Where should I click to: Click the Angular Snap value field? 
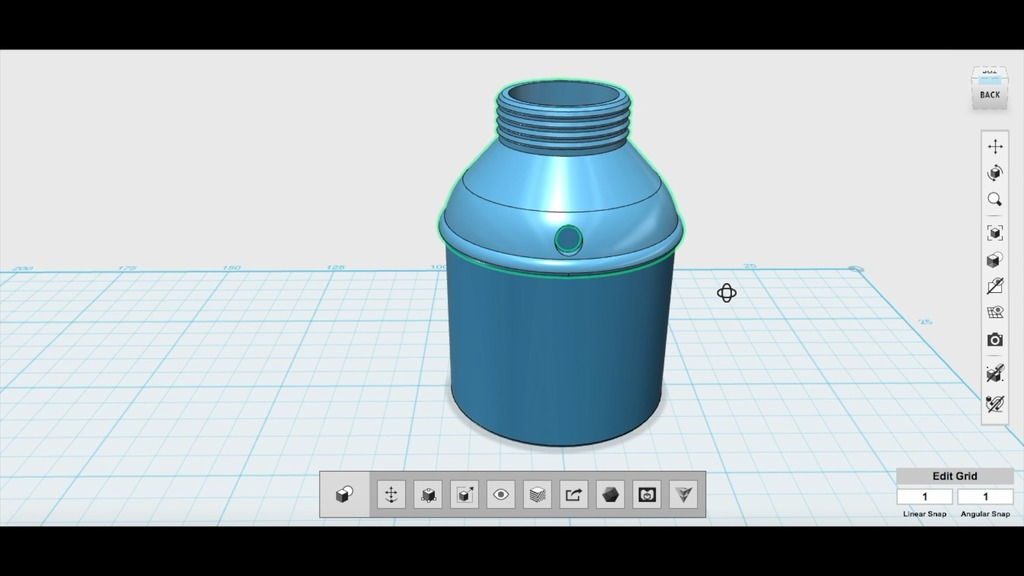[985, 497]
